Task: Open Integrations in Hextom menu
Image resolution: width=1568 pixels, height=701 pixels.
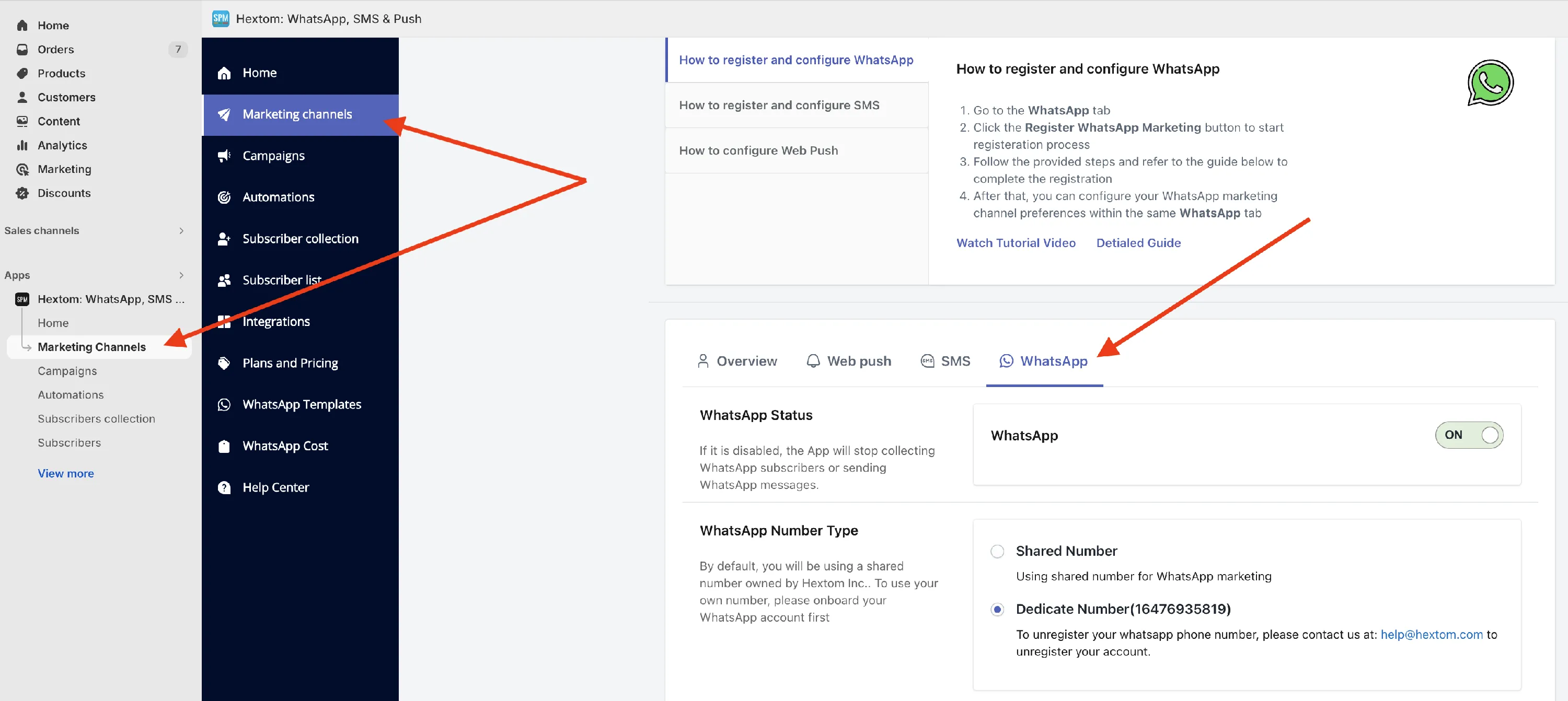Action: (x=300, y=321)
